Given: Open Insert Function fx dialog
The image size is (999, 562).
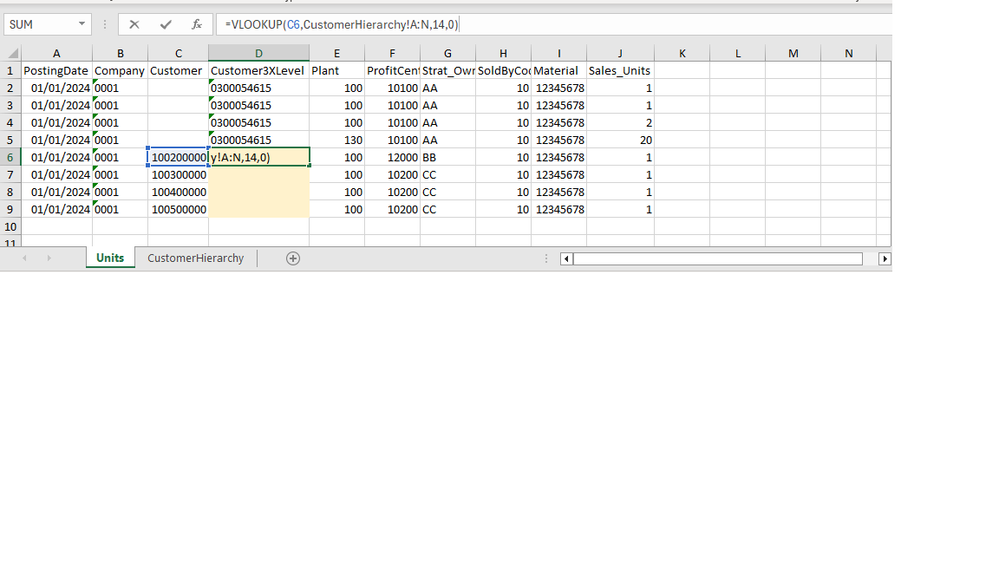Looking at the screenshot, I should [197, 25].
